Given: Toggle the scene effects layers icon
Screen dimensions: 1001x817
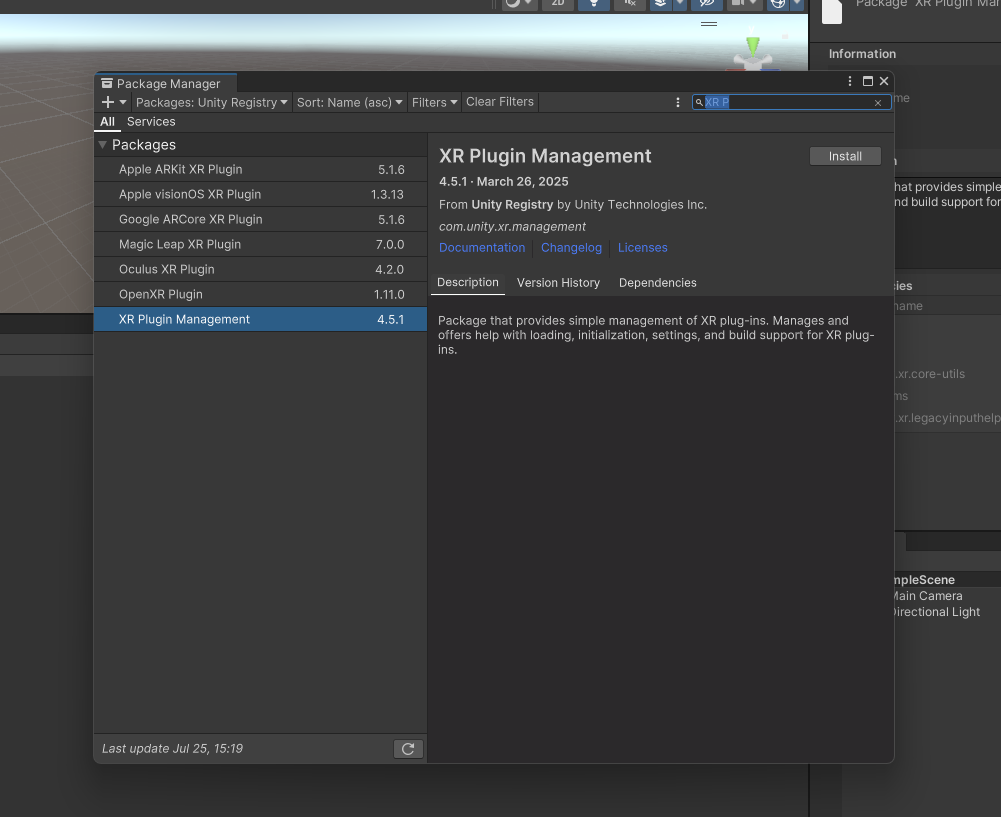Looking at the screenshot, I should pos(660,3).
